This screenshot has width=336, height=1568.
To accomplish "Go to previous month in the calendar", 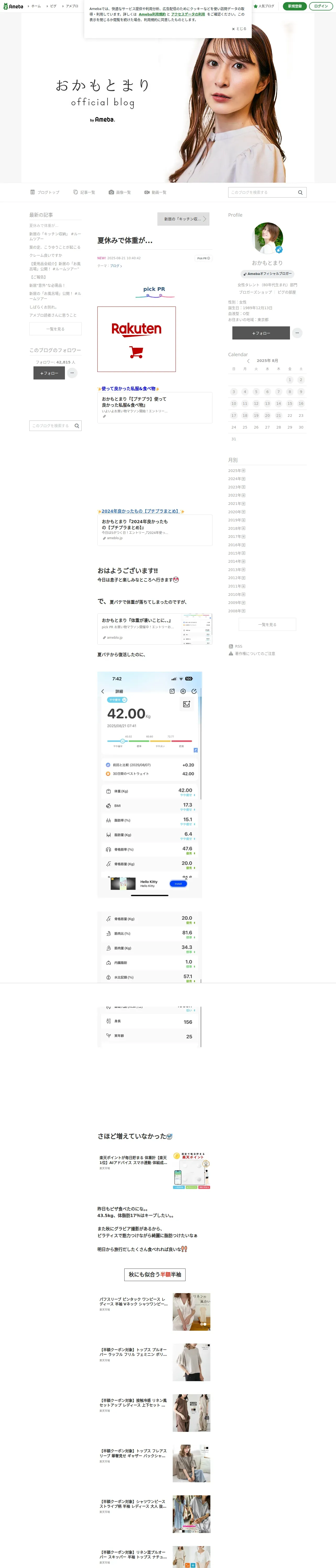I will [x=248, y=361].
